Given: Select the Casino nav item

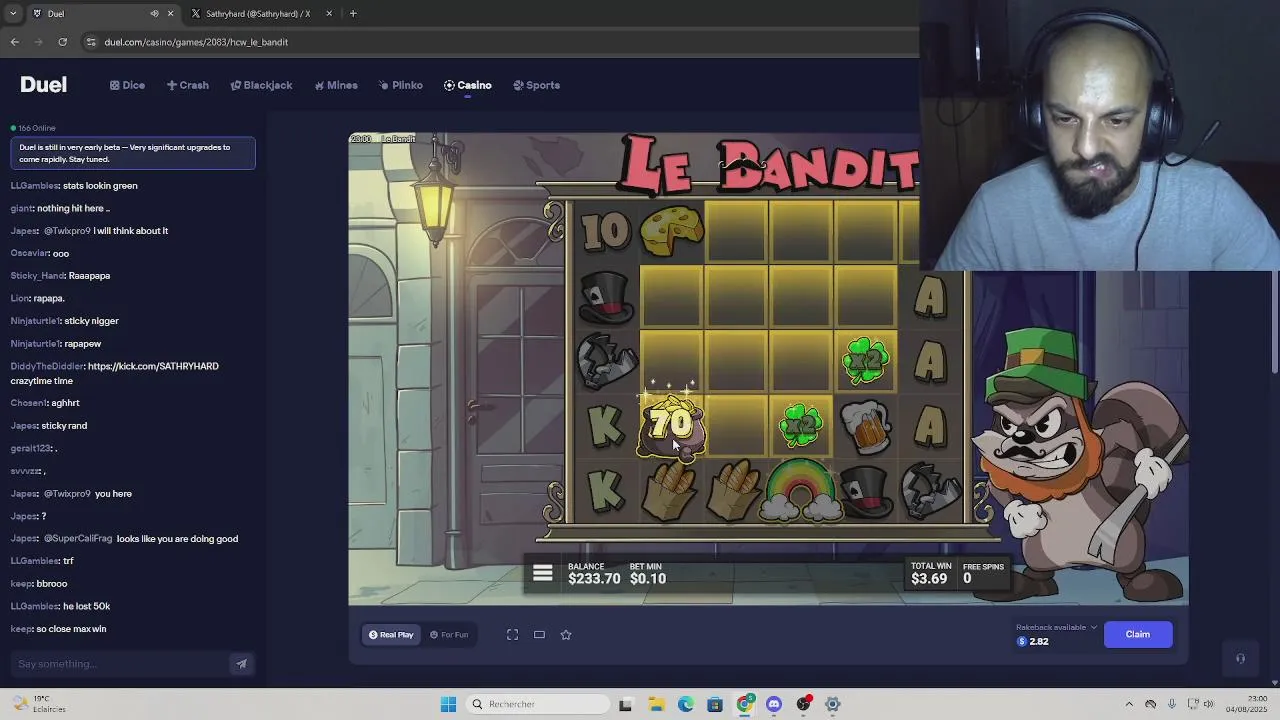Looking at the screenshot, I should pyautogui.click(x=467, y=85).
